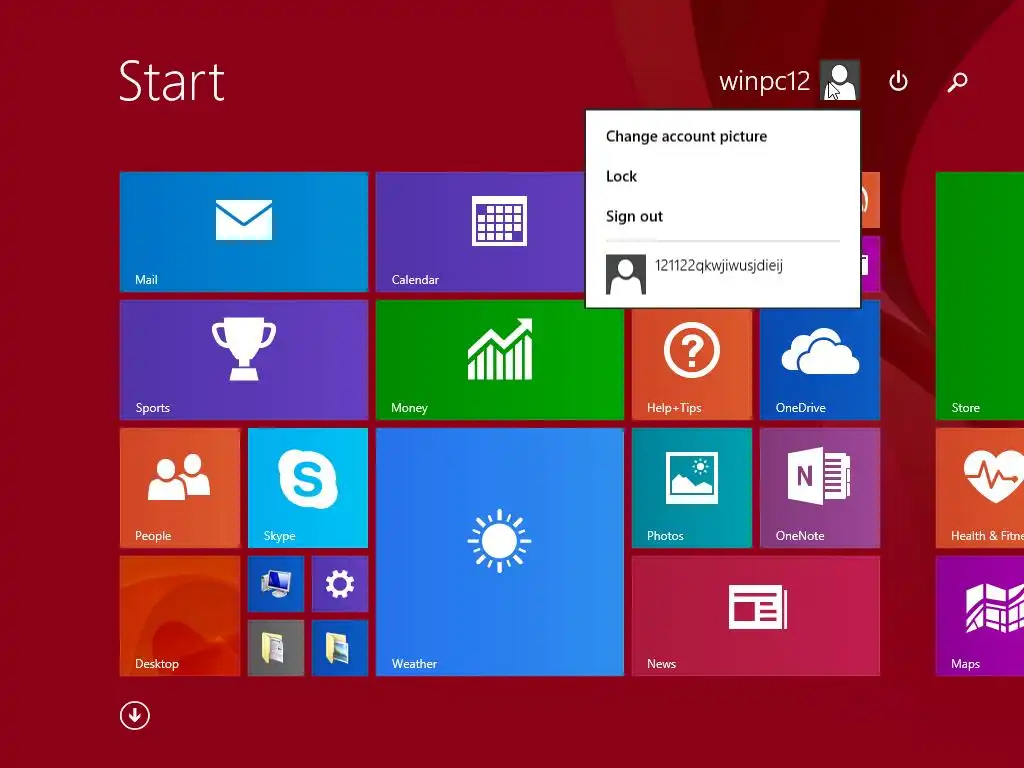1024x768 pixels.
Task: Choose Sign out from the account menu
Action: [634, 216]
